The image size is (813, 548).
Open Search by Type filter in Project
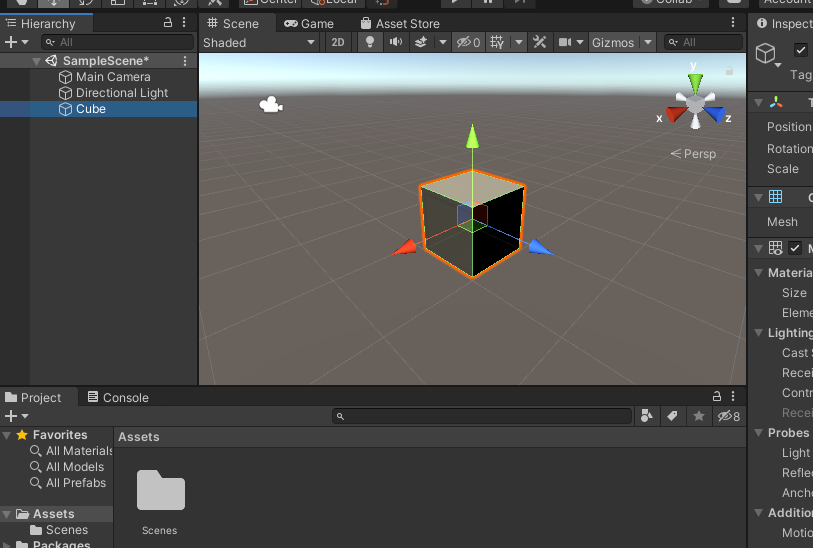647,416
